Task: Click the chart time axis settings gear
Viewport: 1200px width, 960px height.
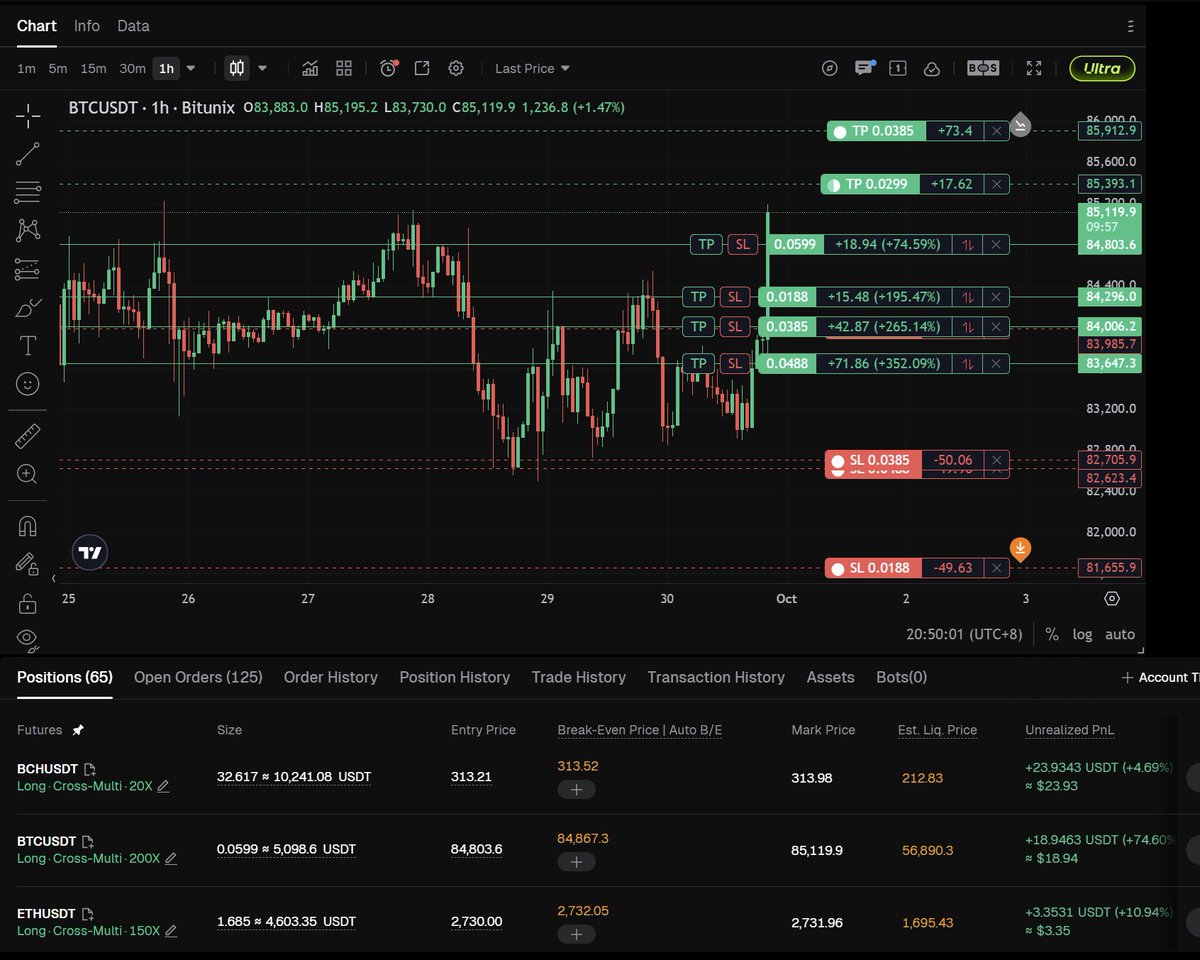Action: [1112, 598]
